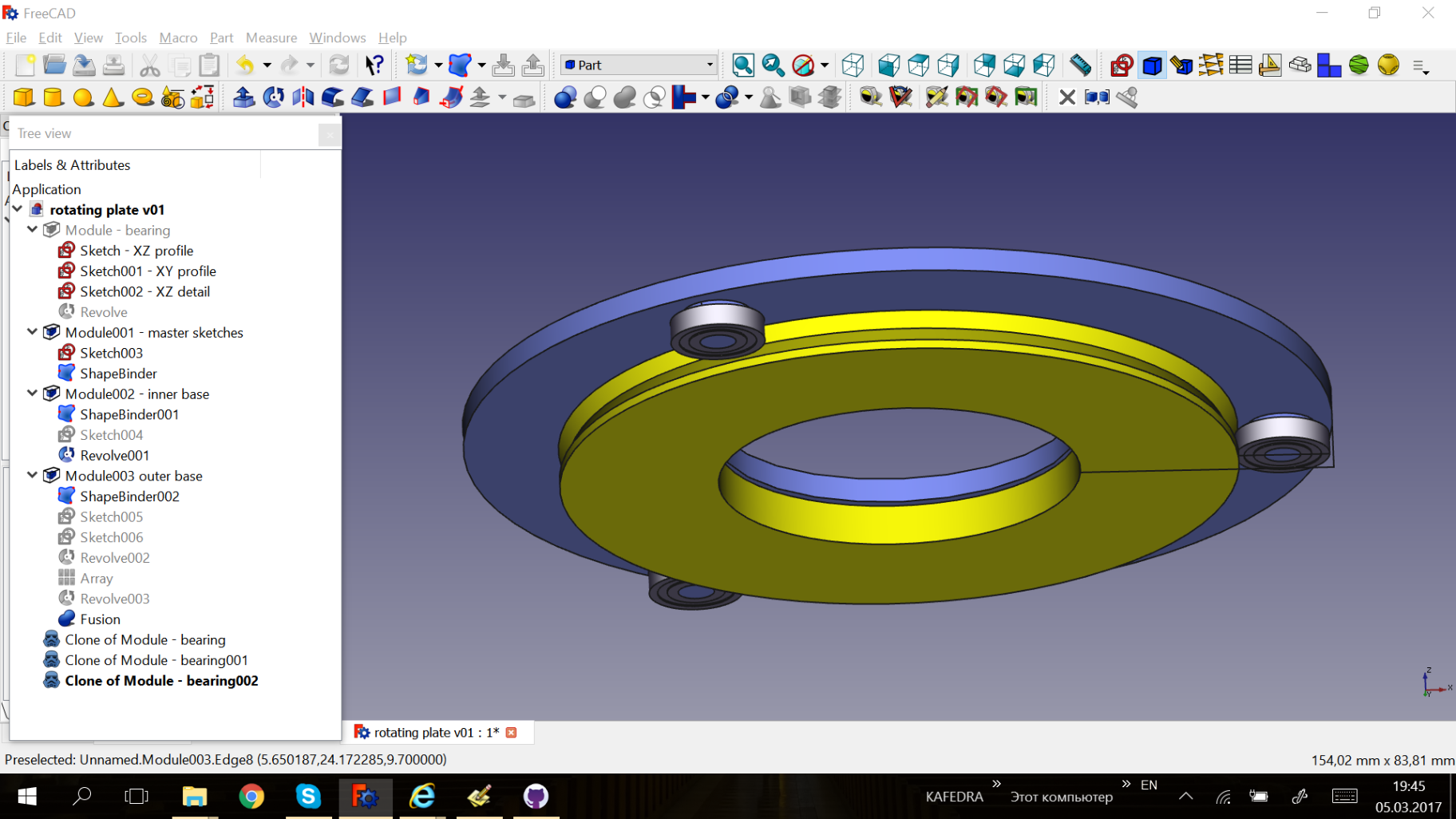1456x819 pixels.
Task: Toggle the active Part workbench button
Action: [1152, 65]
